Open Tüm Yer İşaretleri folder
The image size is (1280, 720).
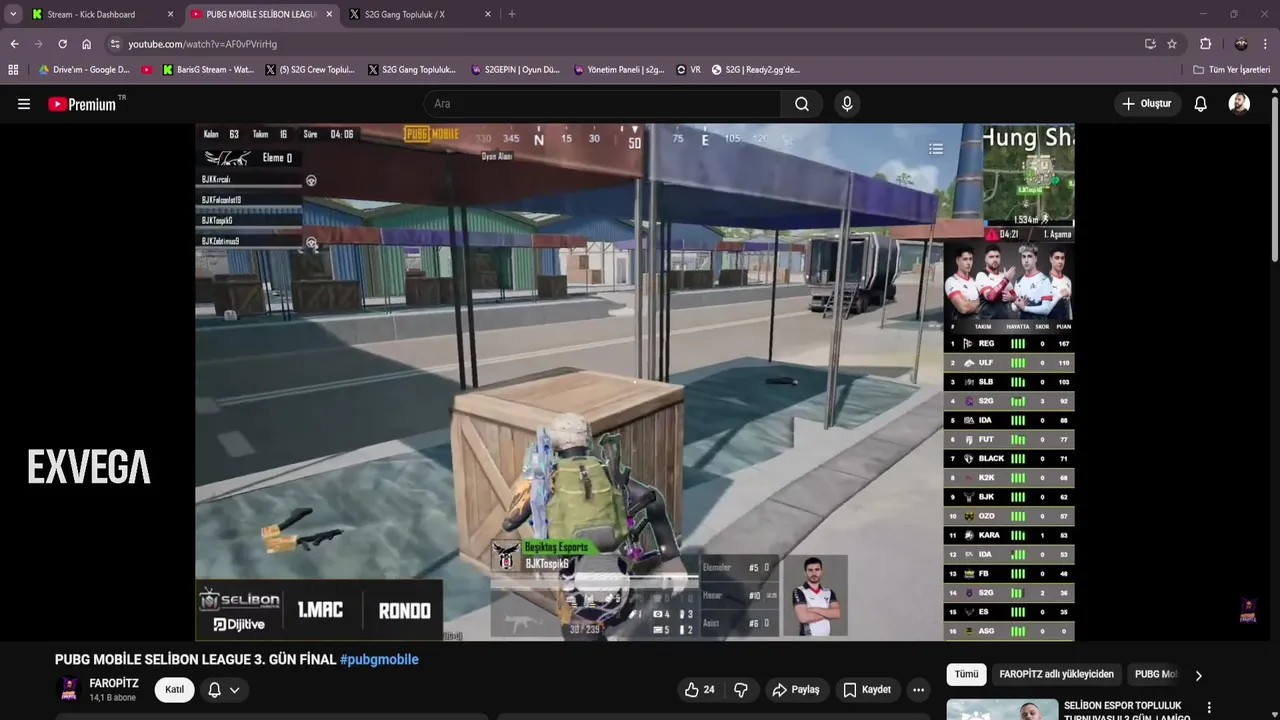(1231, 70)
